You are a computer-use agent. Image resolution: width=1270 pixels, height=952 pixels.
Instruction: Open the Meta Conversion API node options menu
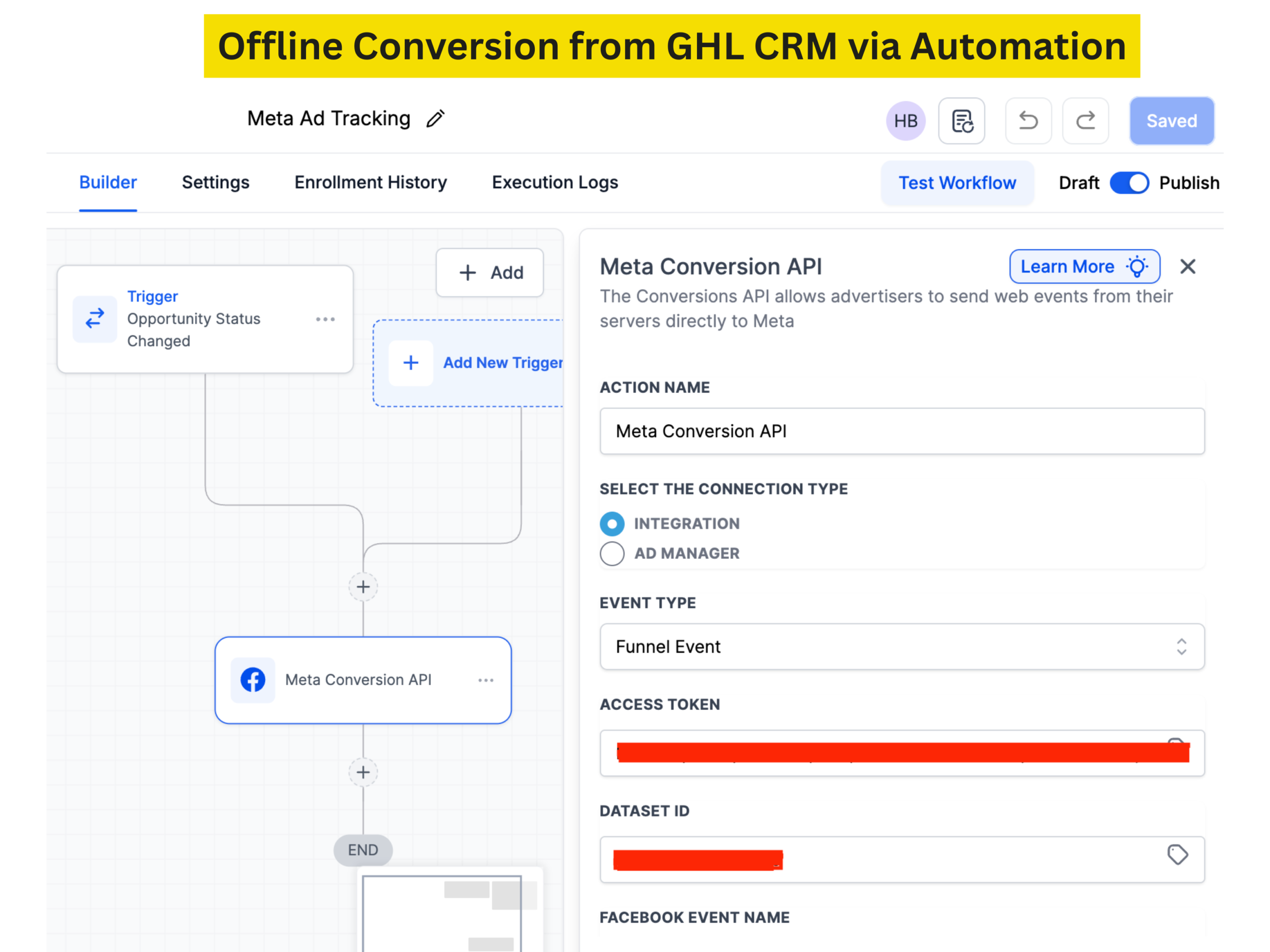(486, 680)
